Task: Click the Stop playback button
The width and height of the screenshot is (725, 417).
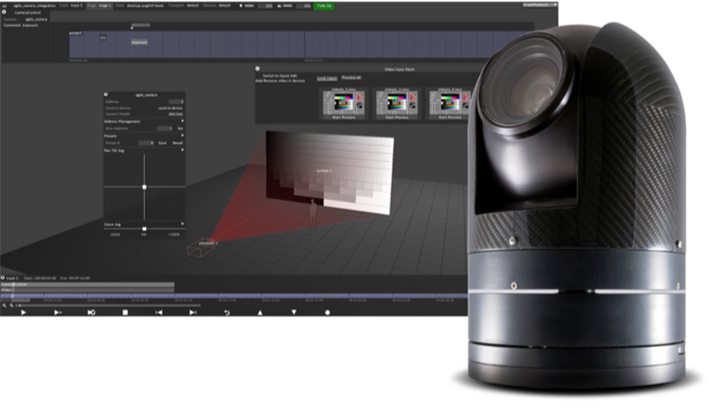Action: coord(124,313)
